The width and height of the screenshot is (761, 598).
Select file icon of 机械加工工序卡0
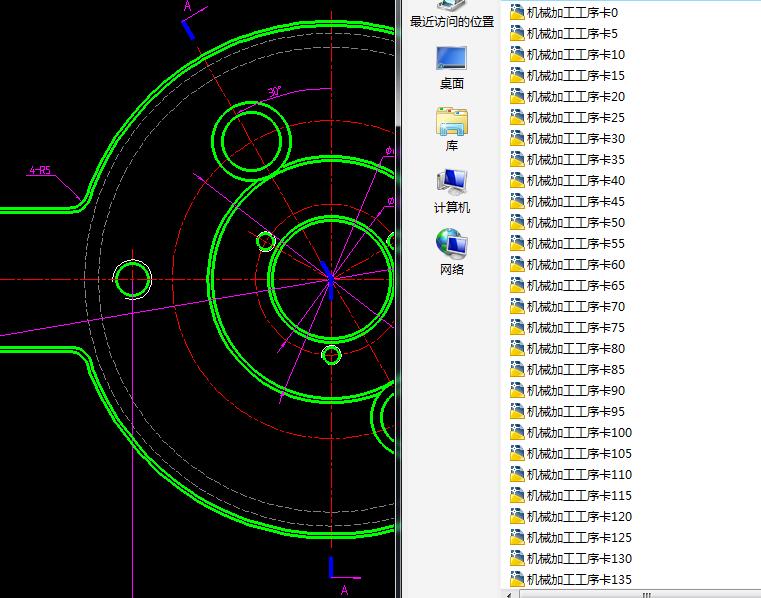coord(517,13)
